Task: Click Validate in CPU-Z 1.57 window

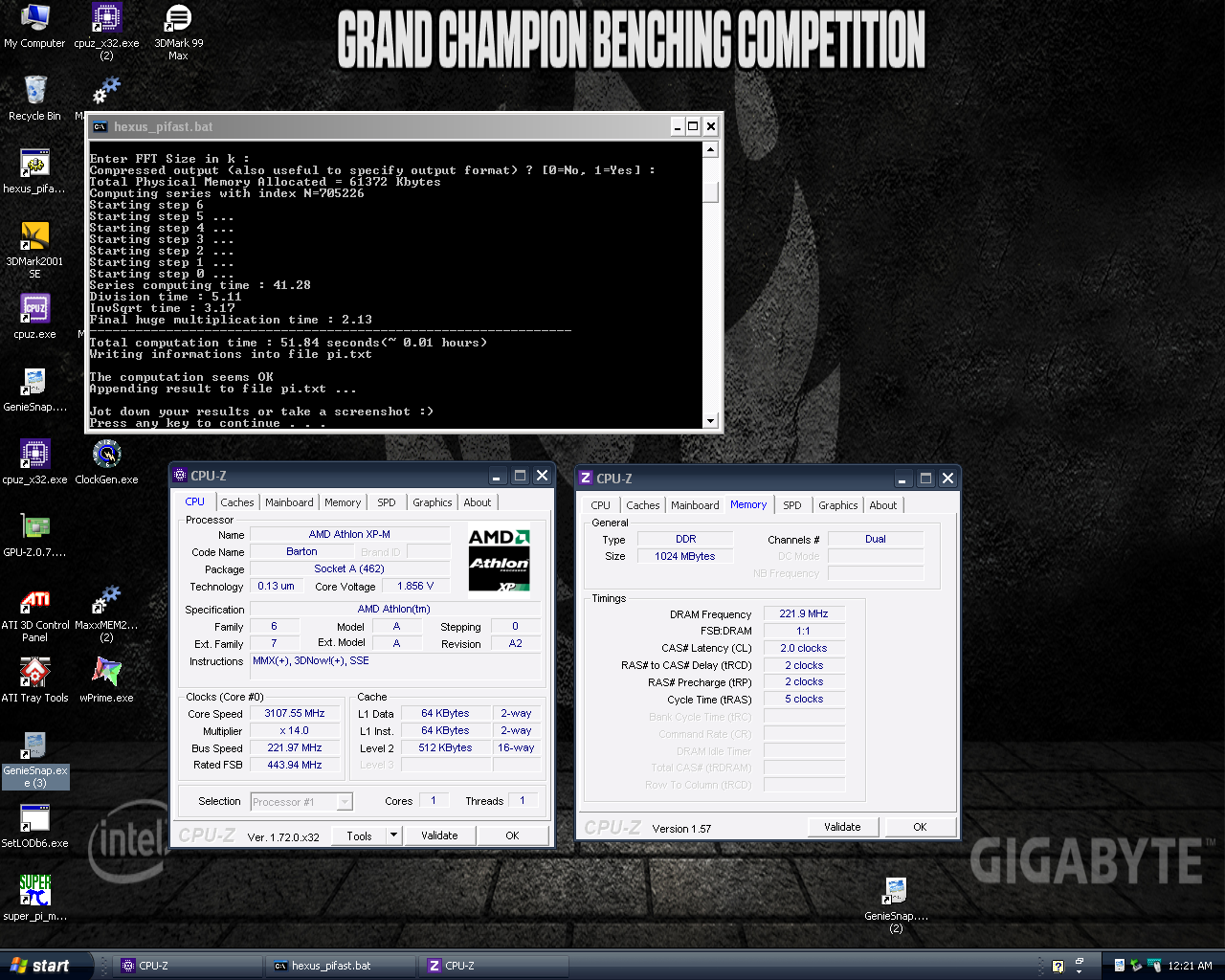Action: pyautogui.click(x=842, y=827)
